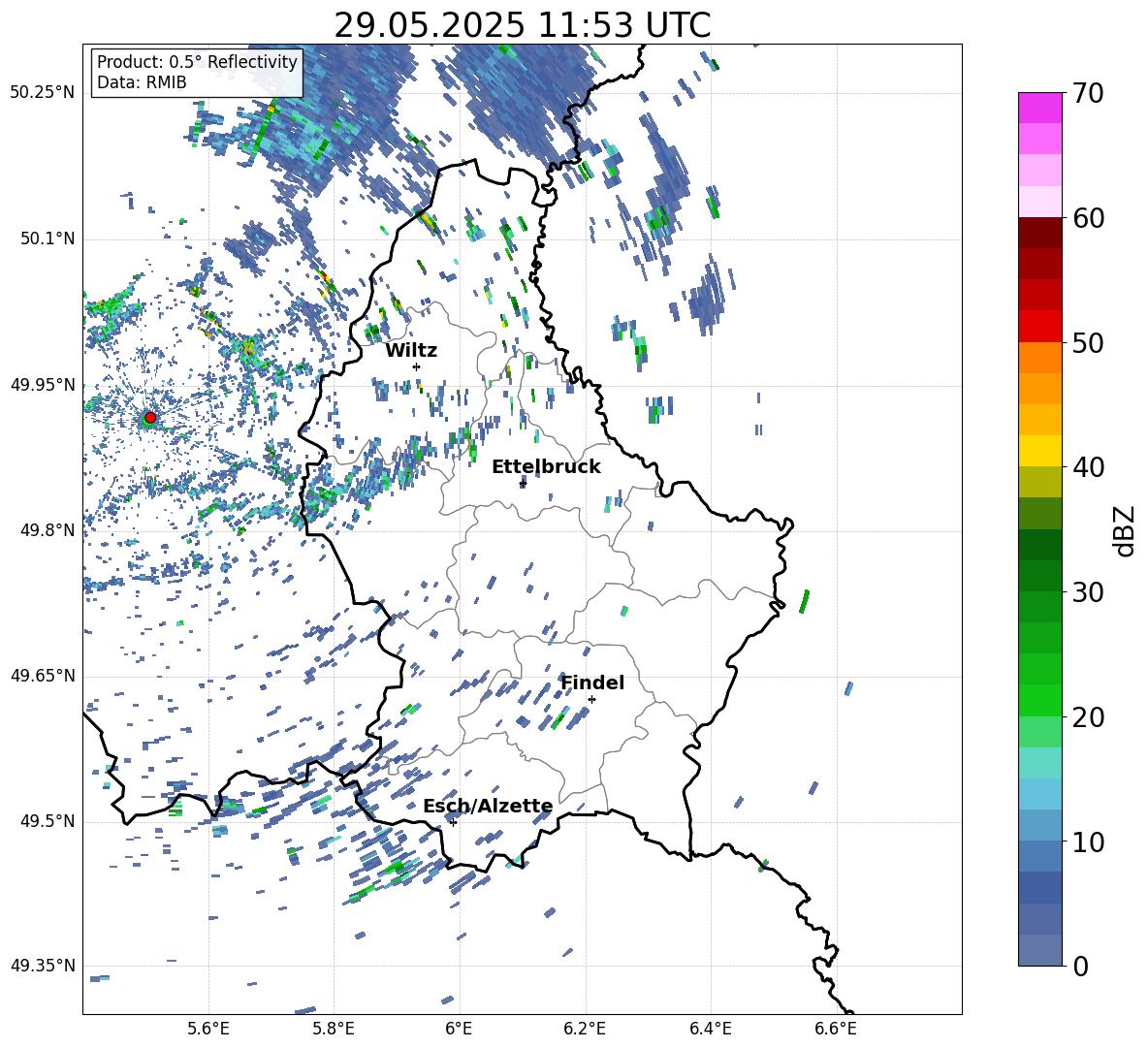Click the red radar location marker
This screenshot has height=1048, width=1148.
tap(150, 418)
